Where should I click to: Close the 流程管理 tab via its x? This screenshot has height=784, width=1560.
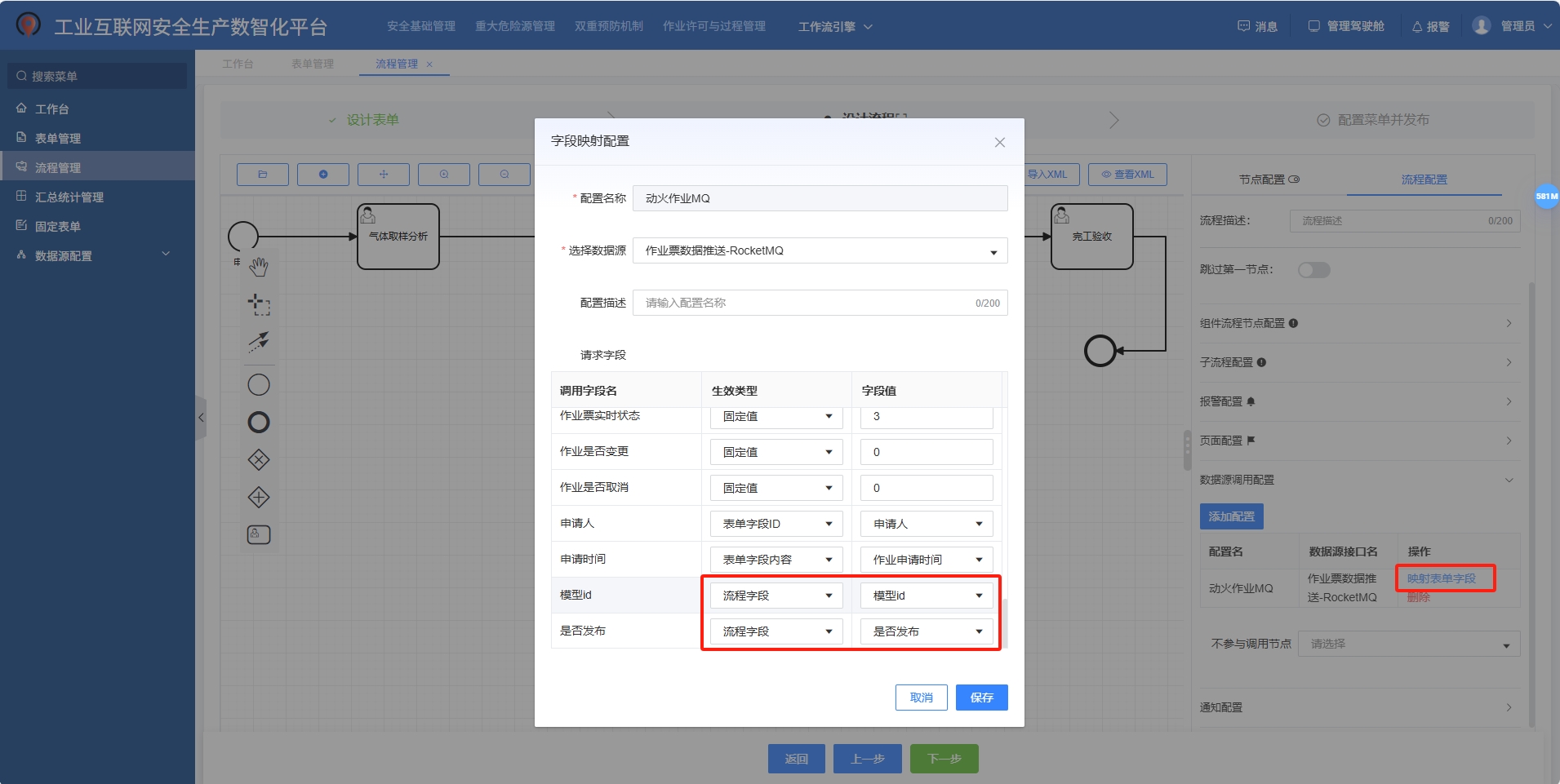(429, 64)
